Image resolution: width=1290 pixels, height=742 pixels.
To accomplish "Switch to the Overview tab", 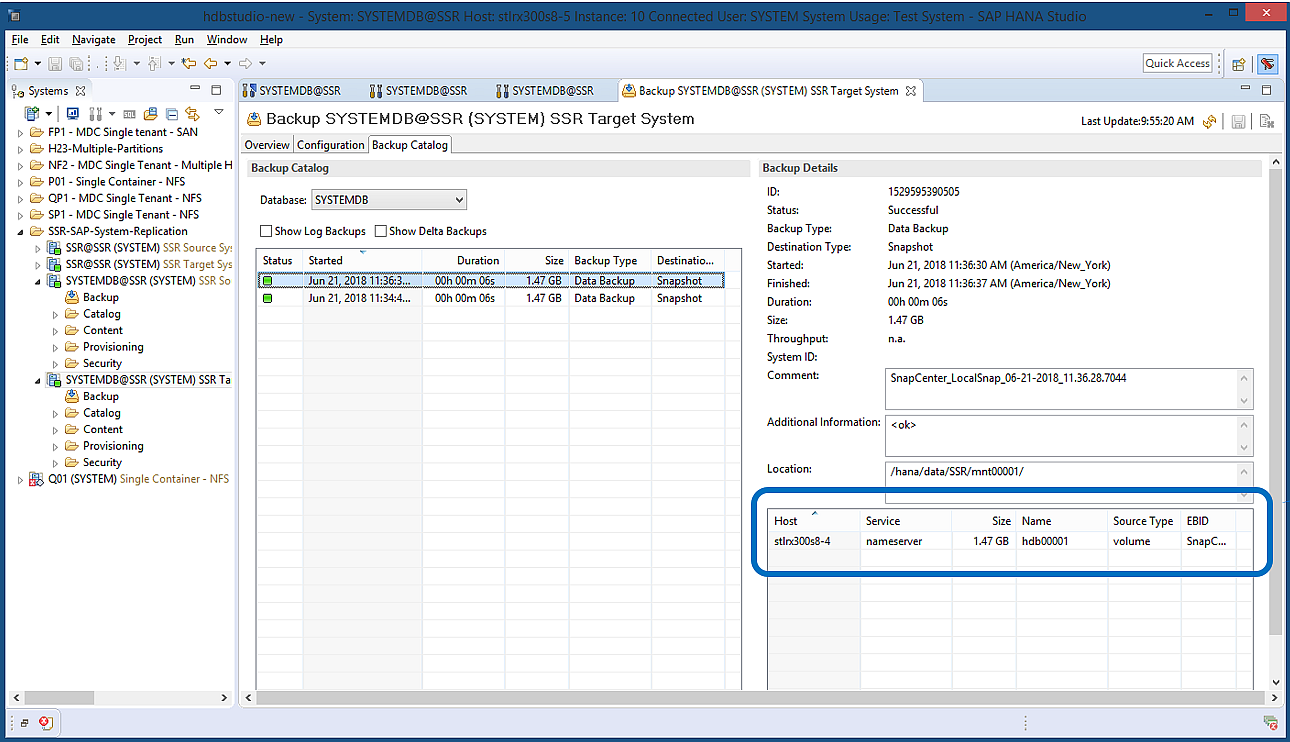I will coord(267,145).
